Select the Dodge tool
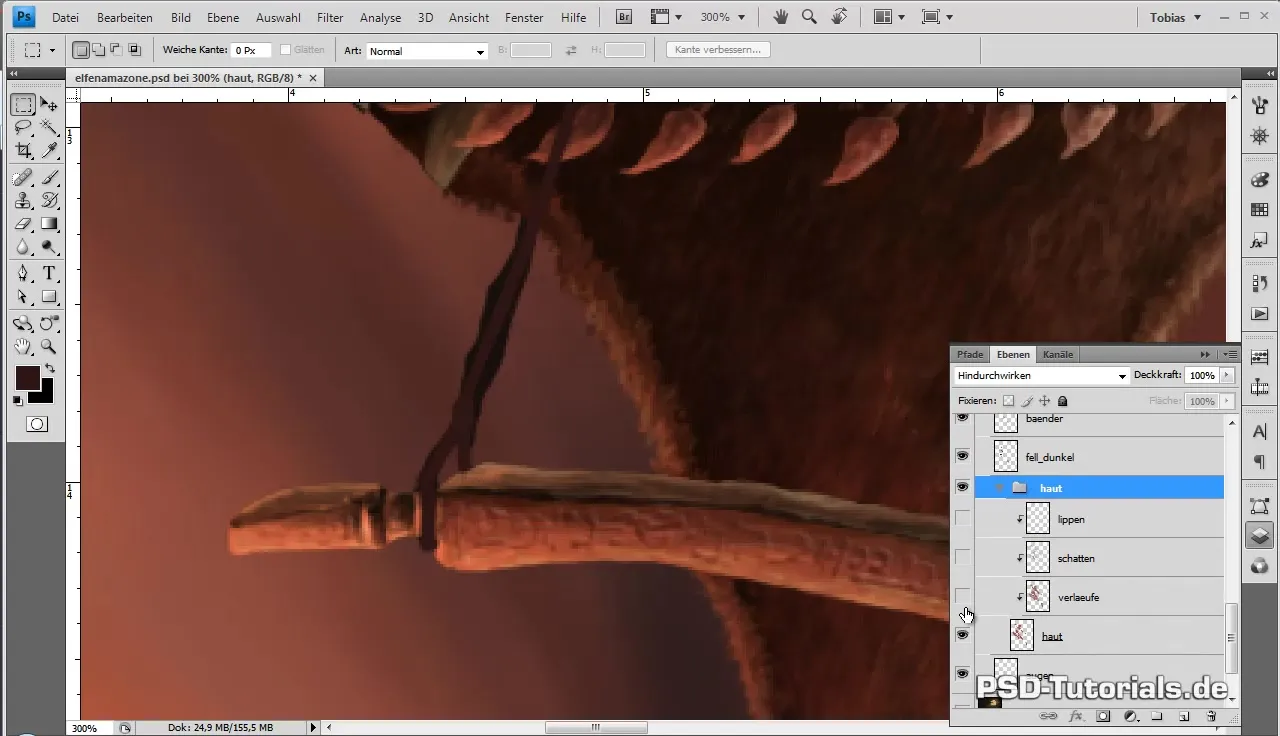The image size is (1280, 736). 48,247
